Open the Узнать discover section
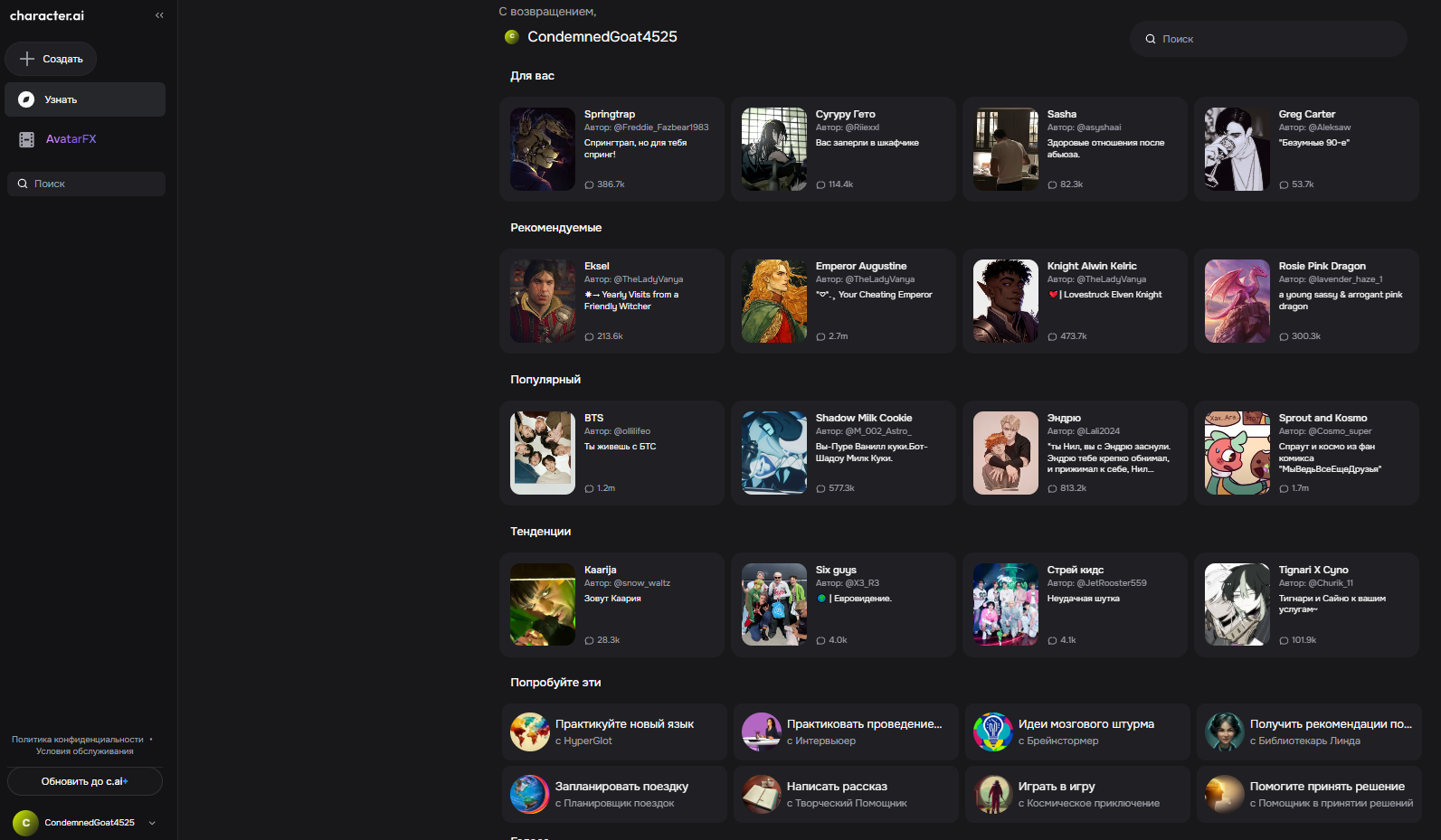 tap(85, 99)
